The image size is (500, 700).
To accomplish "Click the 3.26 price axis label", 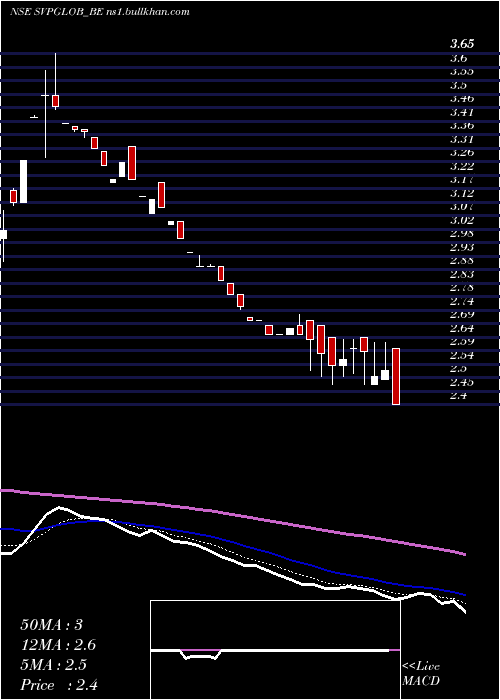I will click(x=462, y=153).
